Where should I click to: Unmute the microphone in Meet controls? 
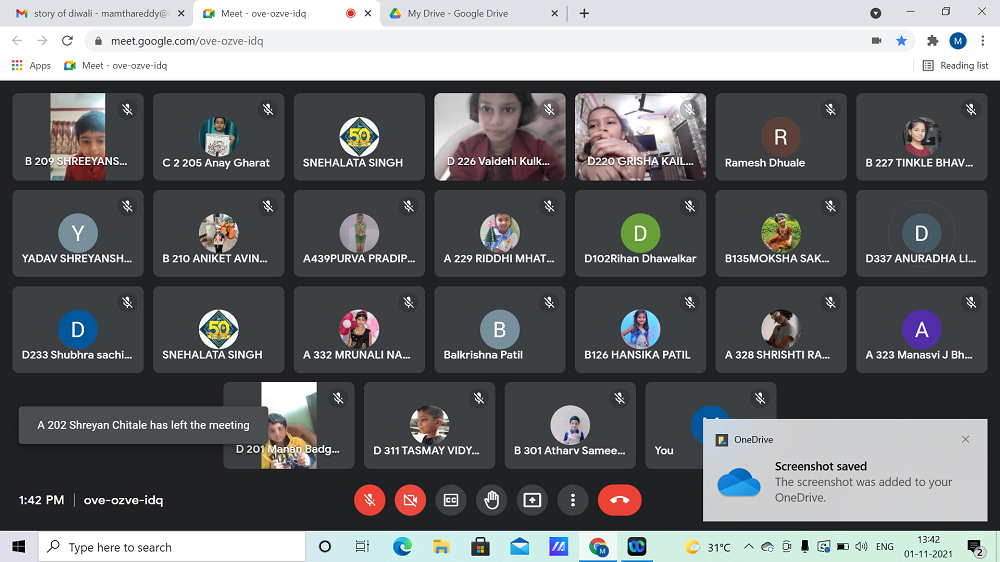pos(370,500)
